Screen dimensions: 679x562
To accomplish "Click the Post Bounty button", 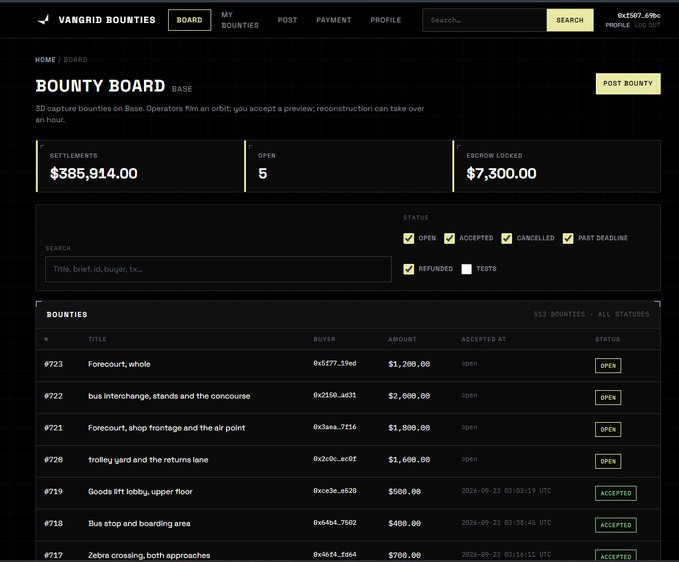I will click(x=628, y=84).
